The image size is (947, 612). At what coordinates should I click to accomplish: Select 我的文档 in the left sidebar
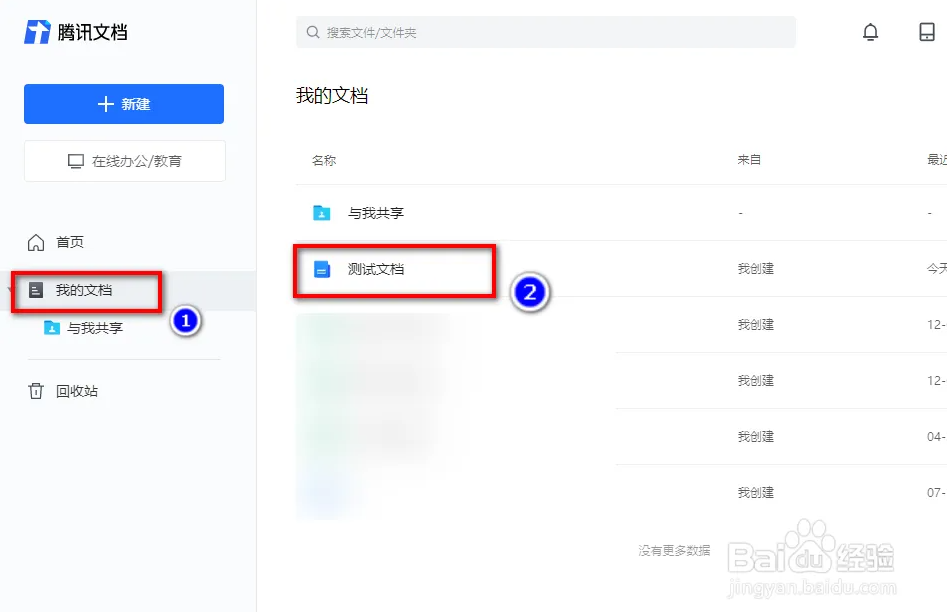[83, 290]
